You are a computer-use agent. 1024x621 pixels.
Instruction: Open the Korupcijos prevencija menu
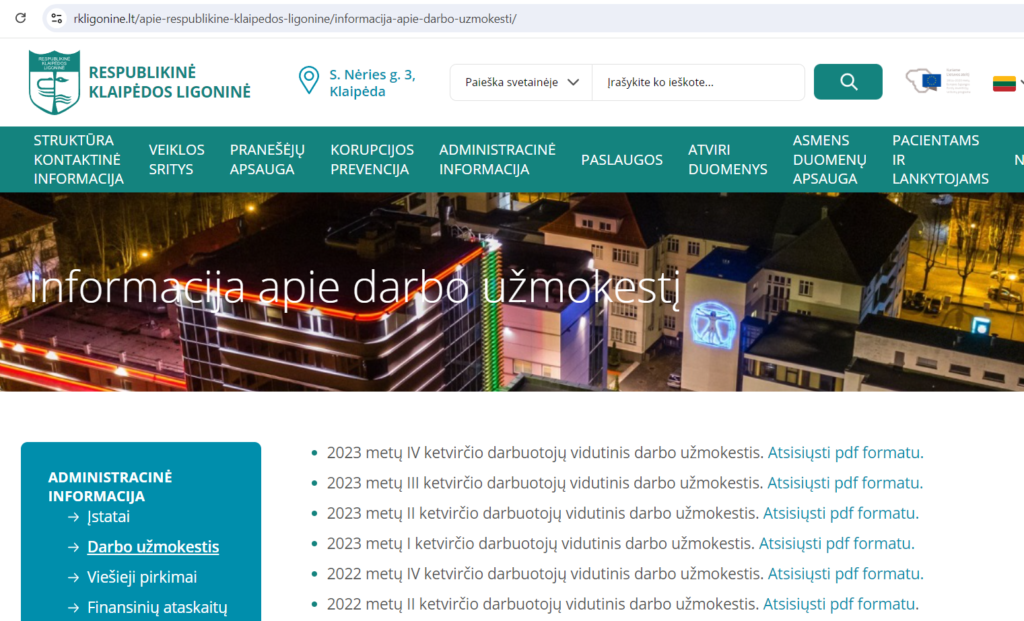371,160
